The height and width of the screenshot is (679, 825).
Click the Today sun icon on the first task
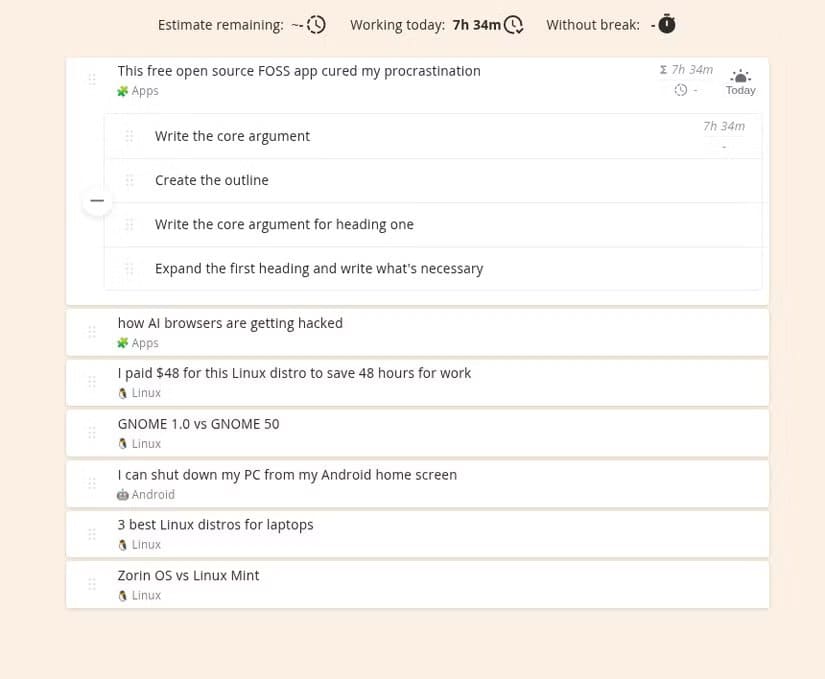[x=740, y=75]
